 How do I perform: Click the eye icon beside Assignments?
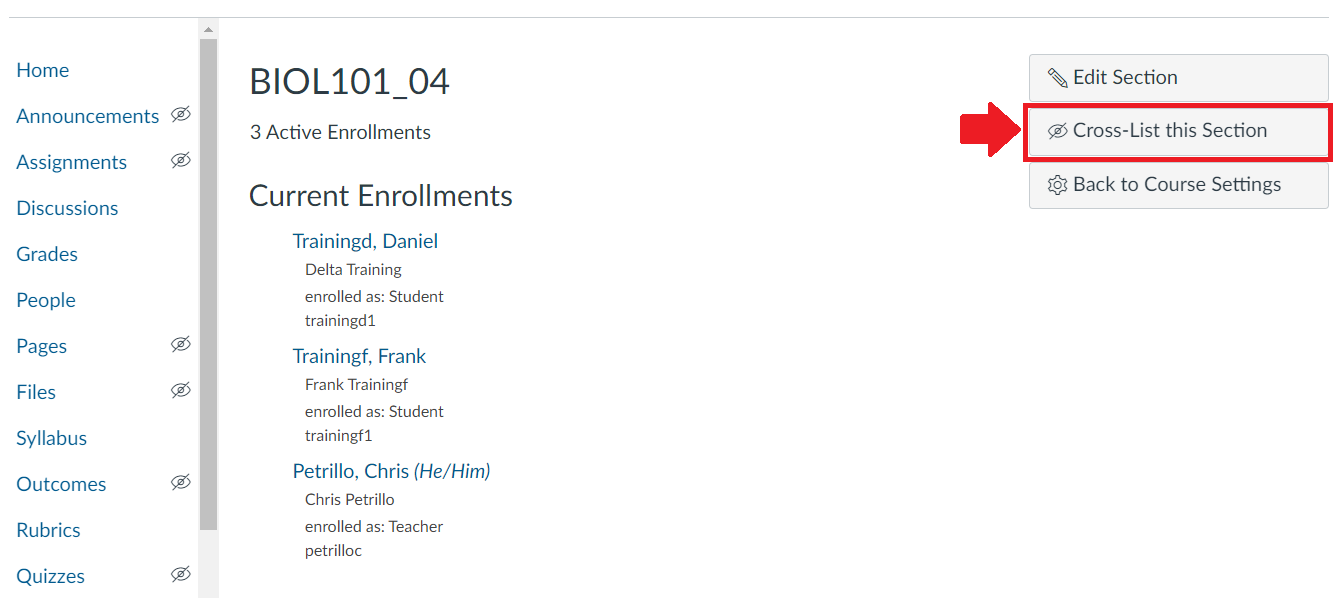click(181, 161)
